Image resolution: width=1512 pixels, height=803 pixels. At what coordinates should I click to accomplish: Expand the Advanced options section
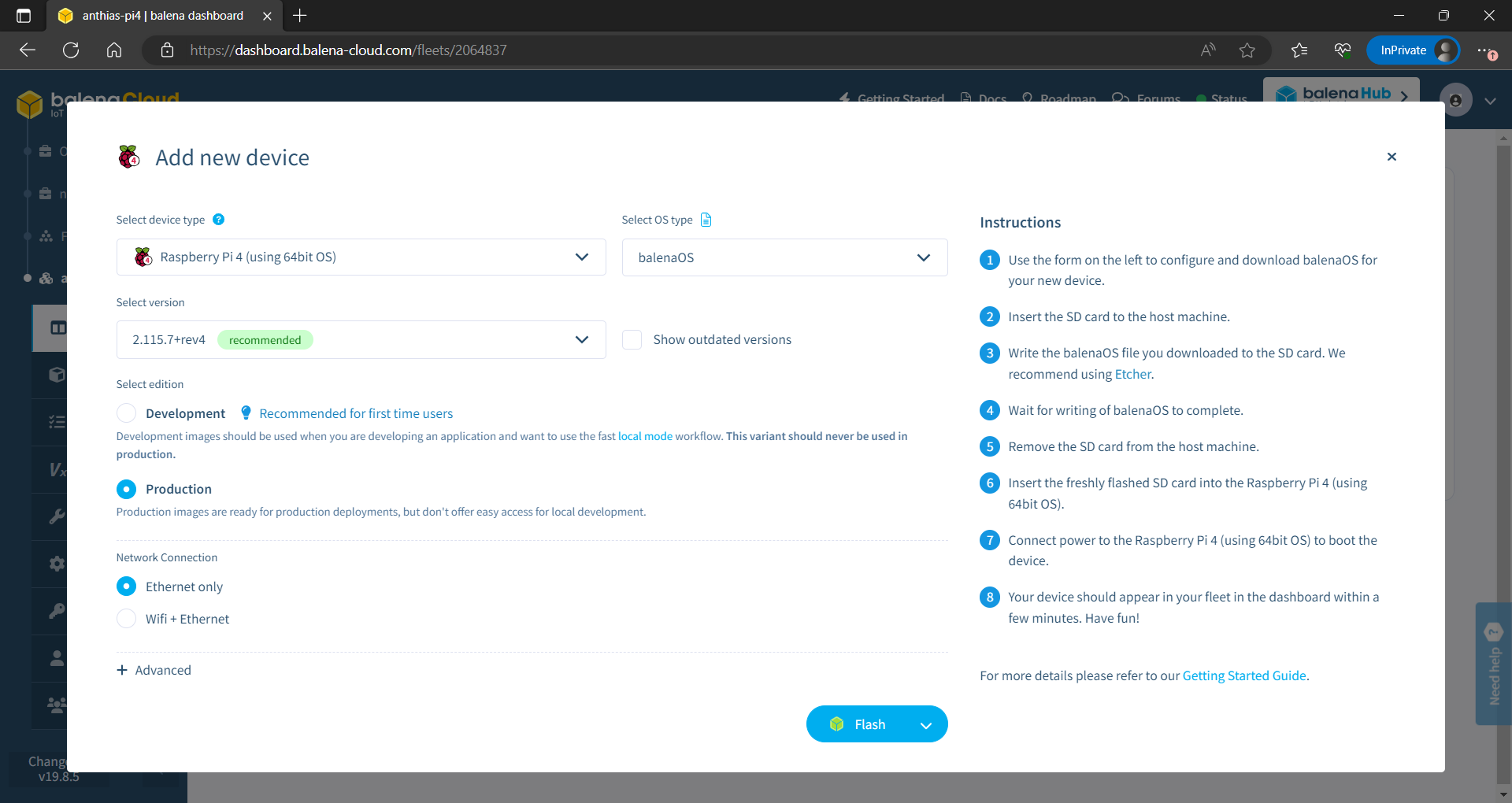tap(154, 670)
